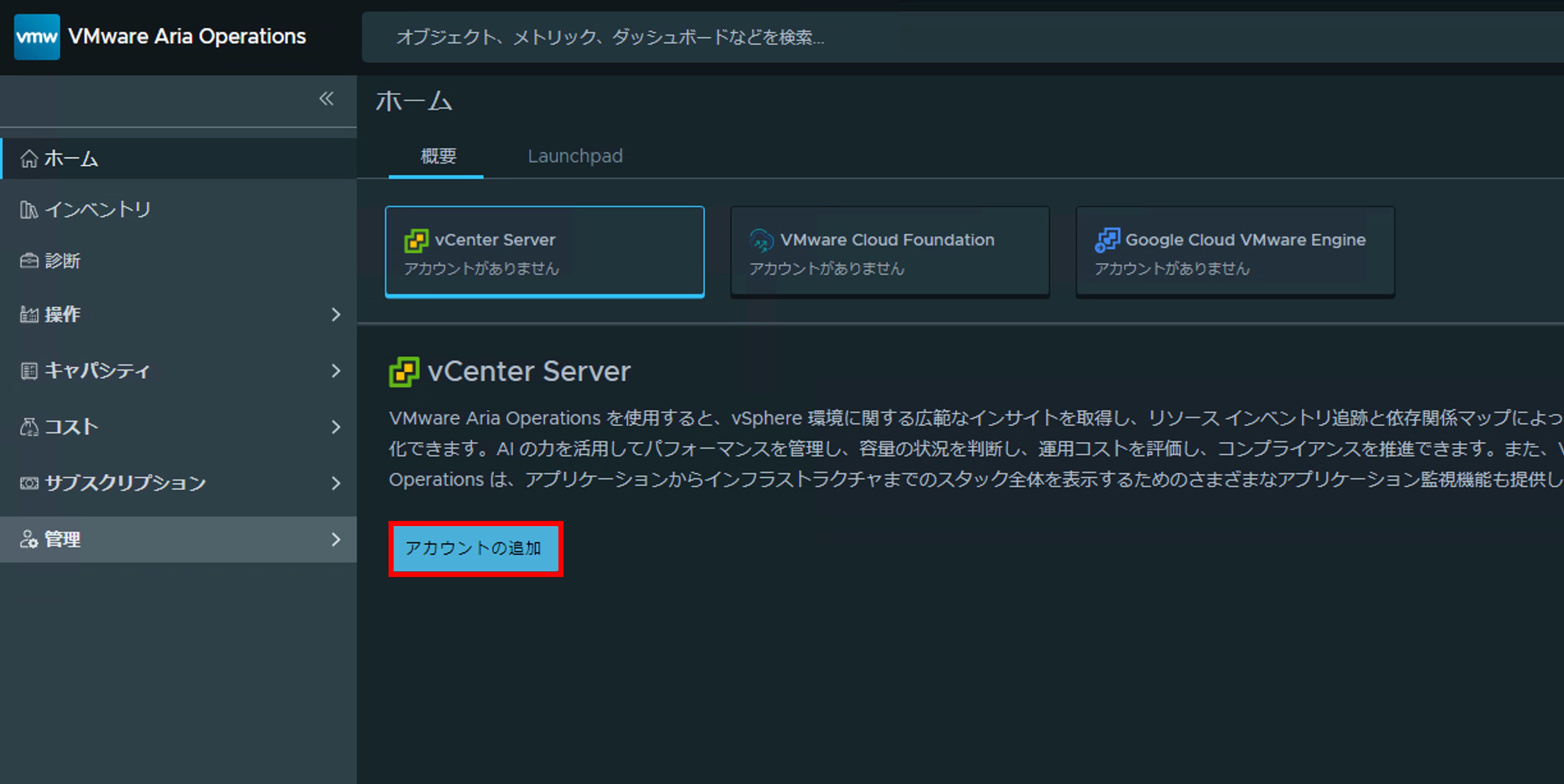Screen dimensions: 1564x784
Task: Click the Cost (コスト) icon in the sidebar
Action: point(29,427)
